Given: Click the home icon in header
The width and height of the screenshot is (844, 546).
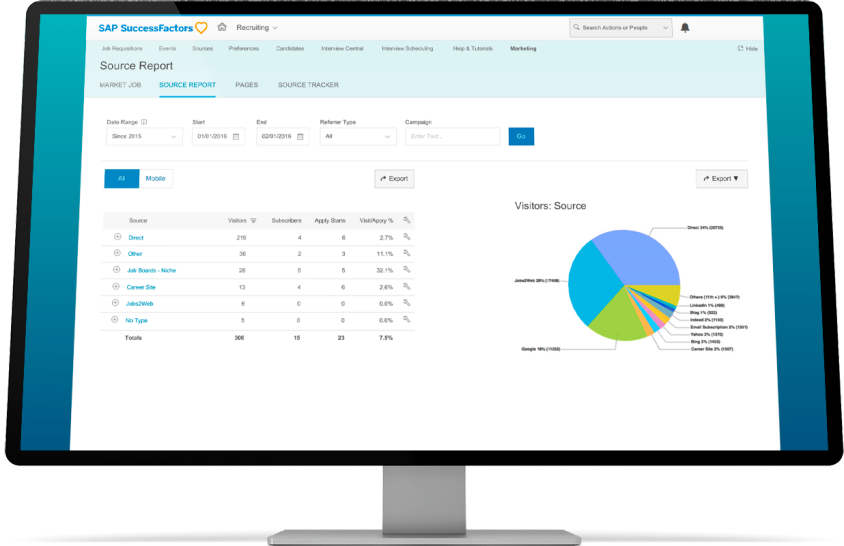Looking at the screenshot, I should click(222, 28).
